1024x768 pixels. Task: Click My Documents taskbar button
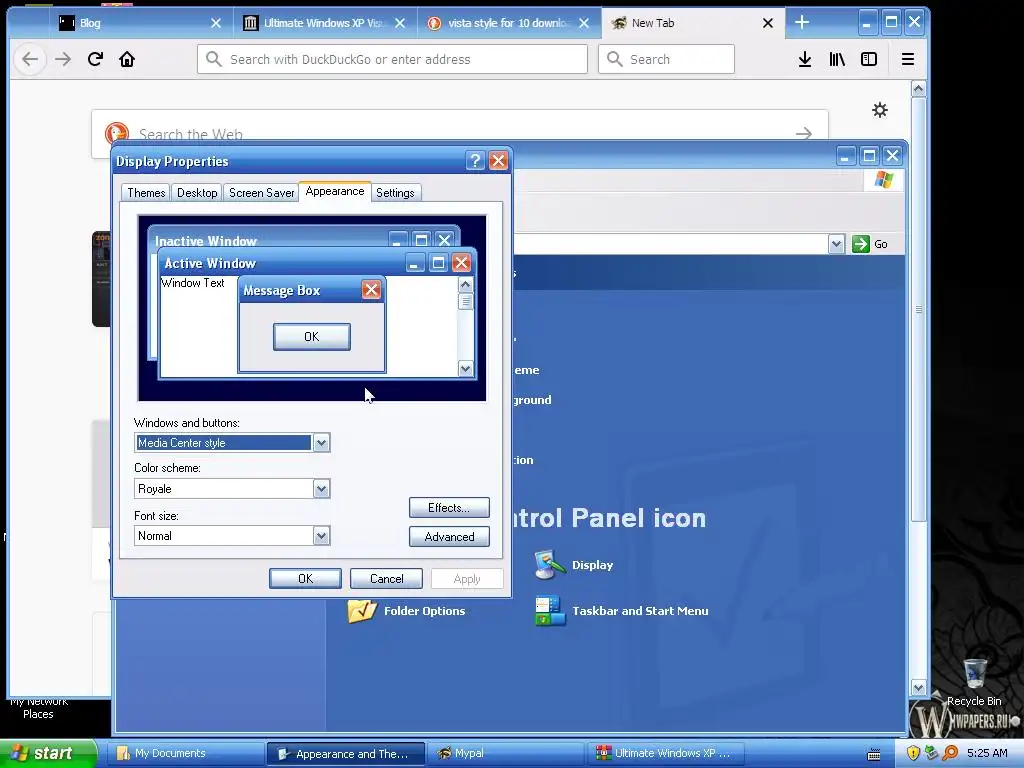click(x=185, y=754)
